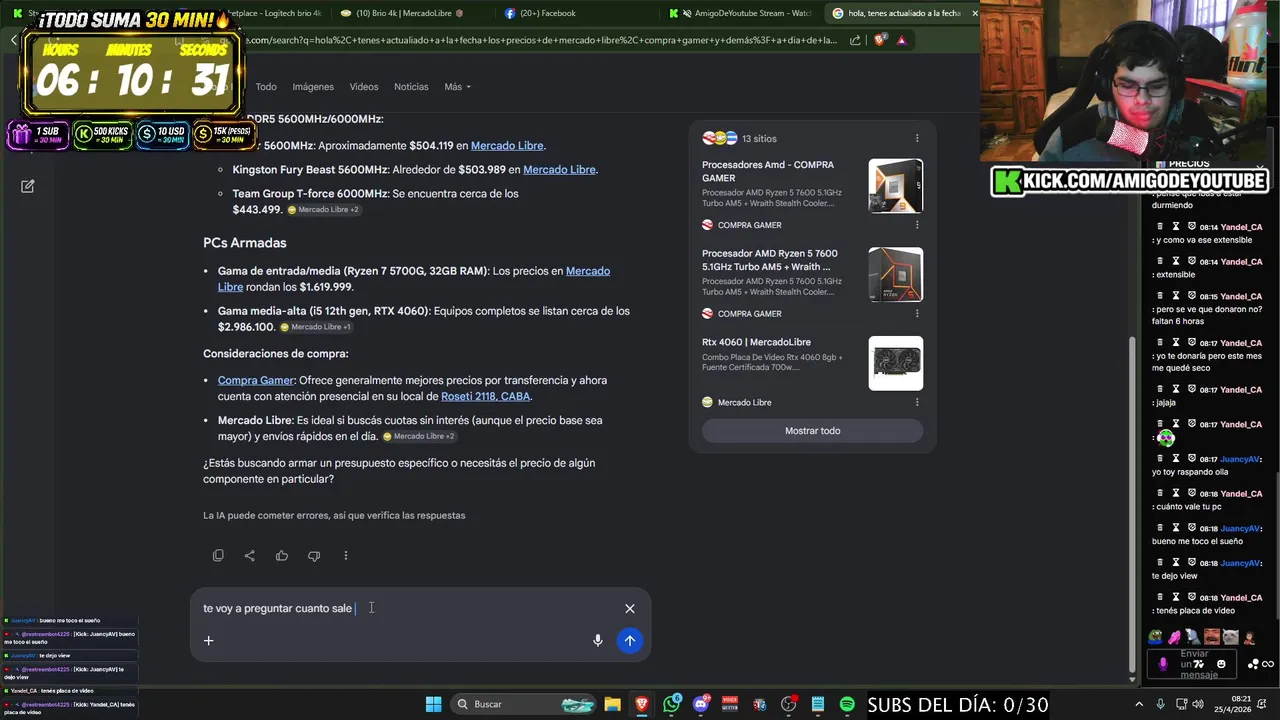The width and height of the screenshot is (1280, 720).
Task: Click the AMD processor box thumbnail
Action: [x=896, y=186]
